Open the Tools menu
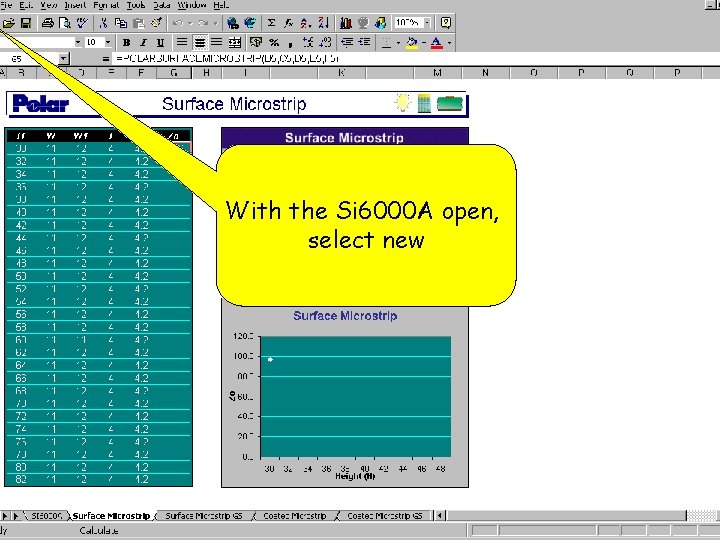The height and width of the screenshot is (540, 720). (x=136, y=6)
